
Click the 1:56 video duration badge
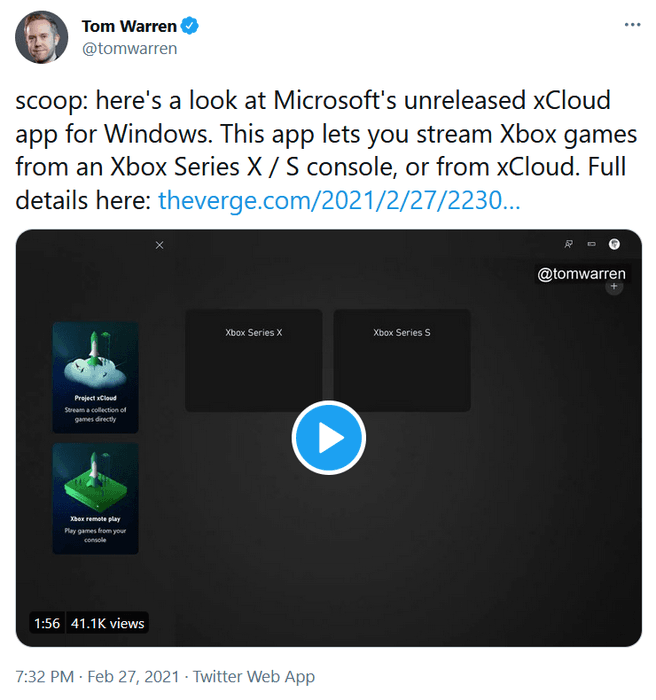coord(47,623)
